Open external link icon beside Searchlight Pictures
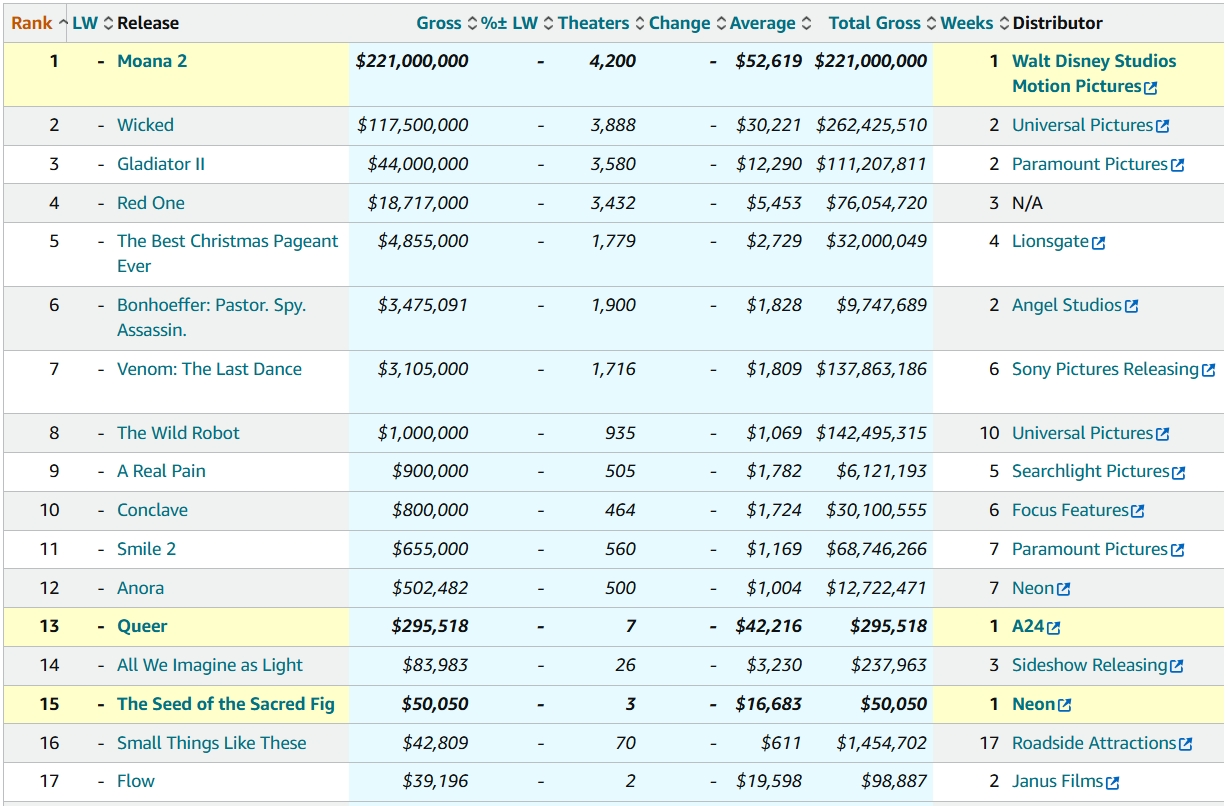 point(1178,473)
